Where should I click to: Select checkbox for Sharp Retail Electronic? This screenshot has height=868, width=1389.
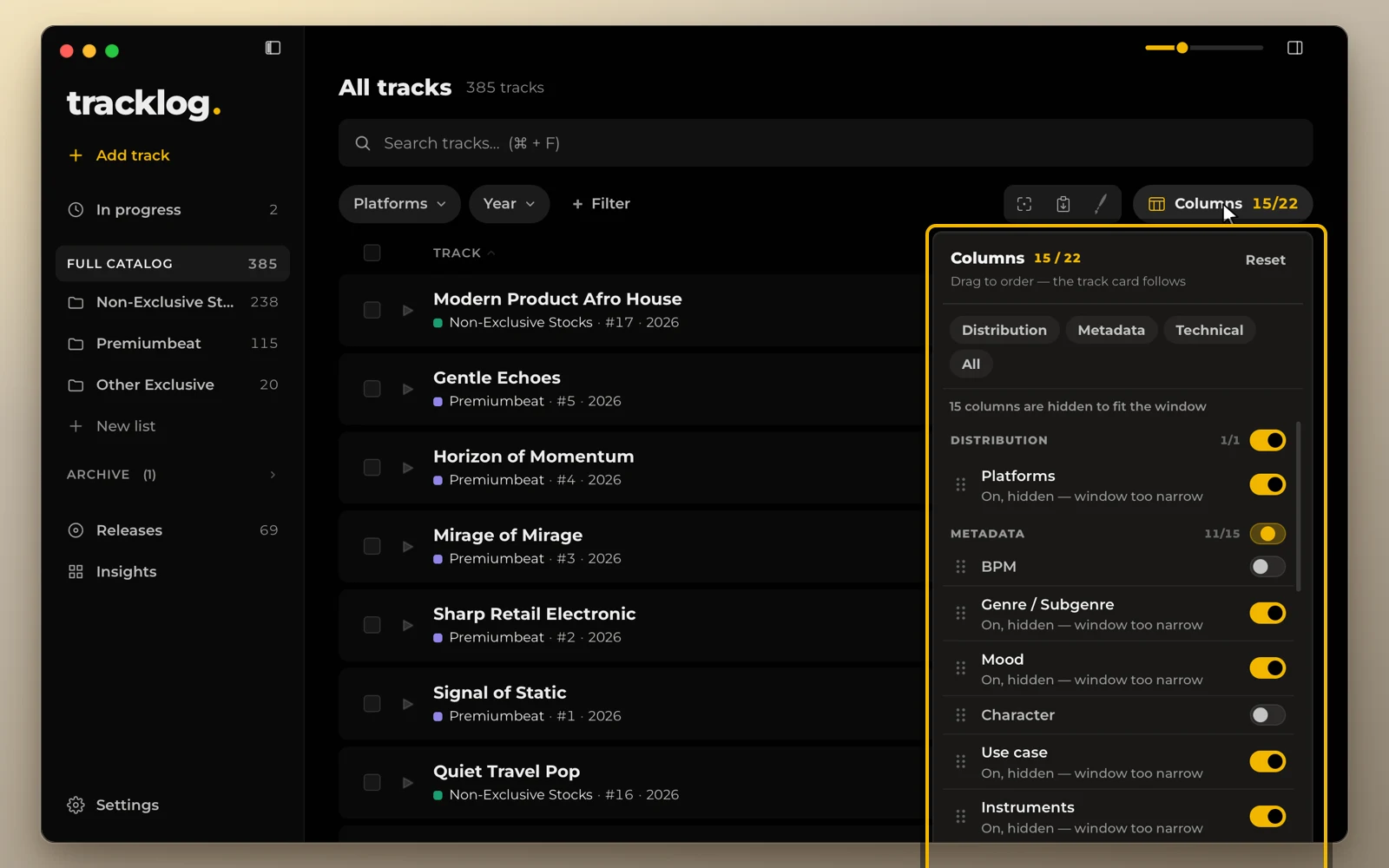(372, 625)
